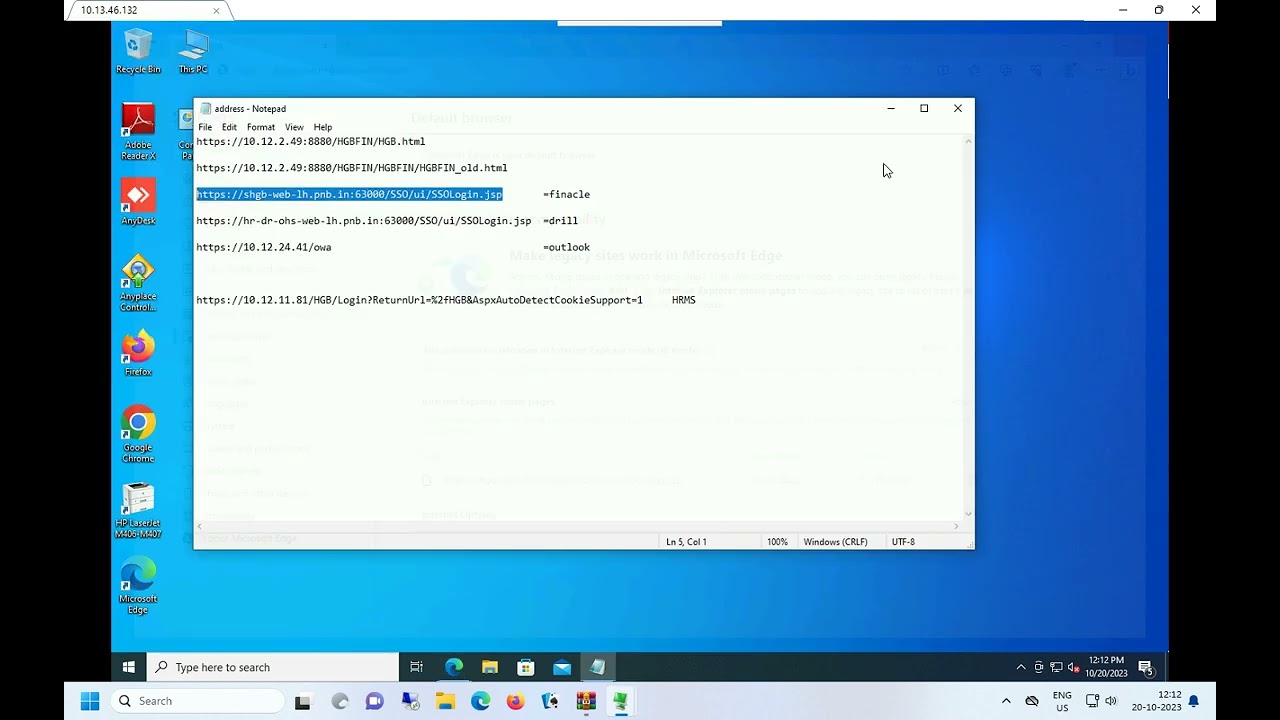This screenshot has height=720, width=1280.
Task: Launch Firefox from the remote desktop
Action: [x=138, y=354]
